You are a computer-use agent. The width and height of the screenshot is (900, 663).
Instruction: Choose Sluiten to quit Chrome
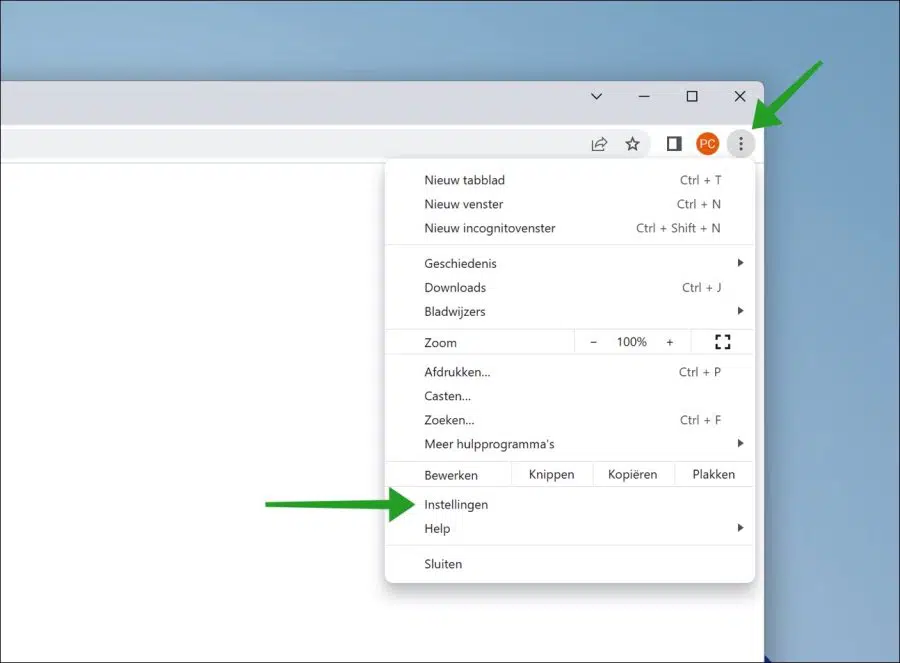(x=570, y=564)
